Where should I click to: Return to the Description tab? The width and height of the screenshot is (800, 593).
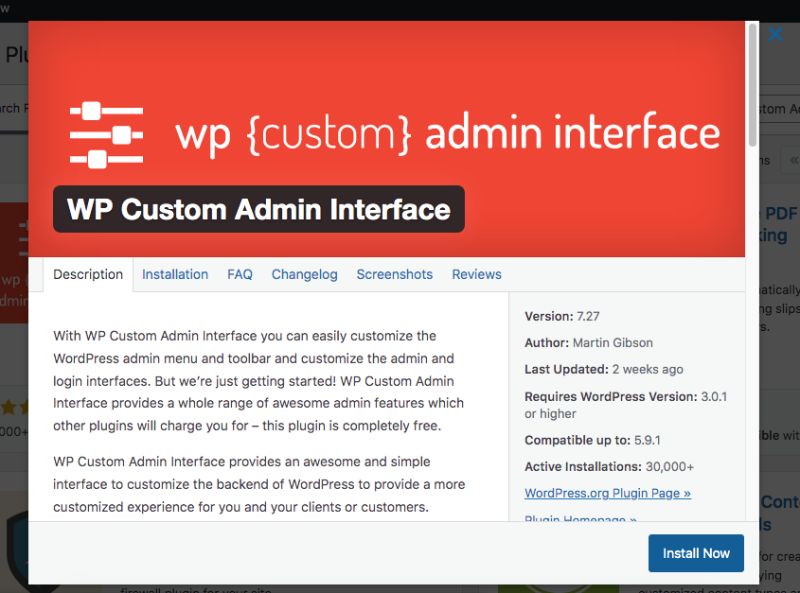(87, 274)
